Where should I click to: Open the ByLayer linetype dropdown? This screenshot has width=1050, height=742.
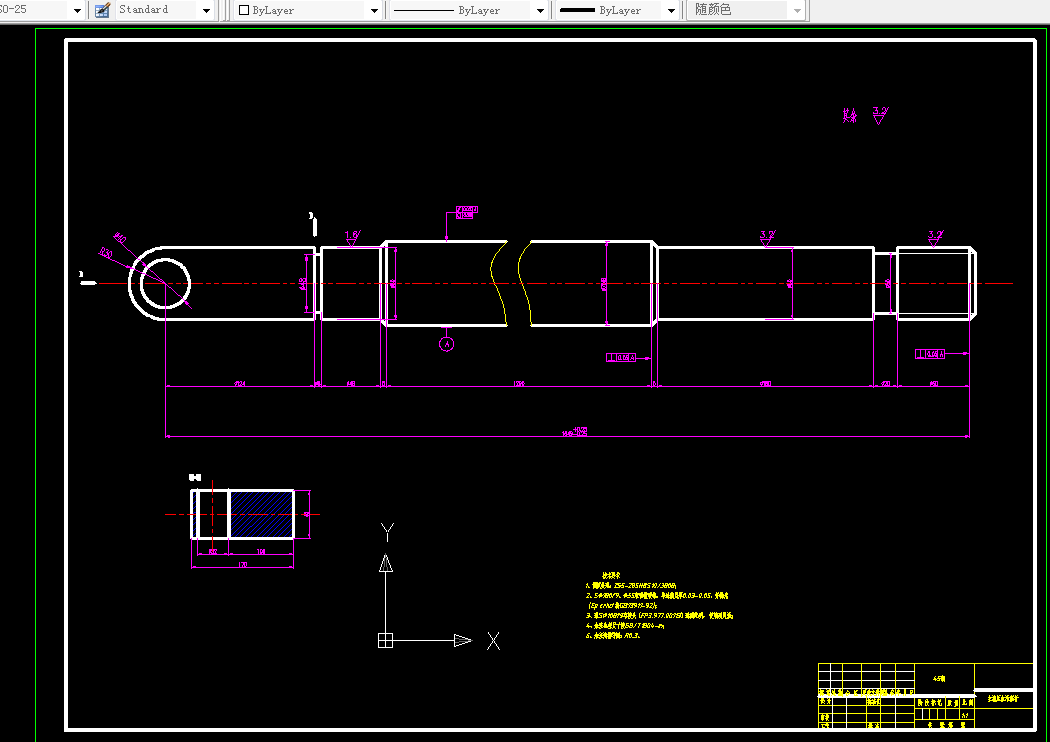tap(540, 10)
